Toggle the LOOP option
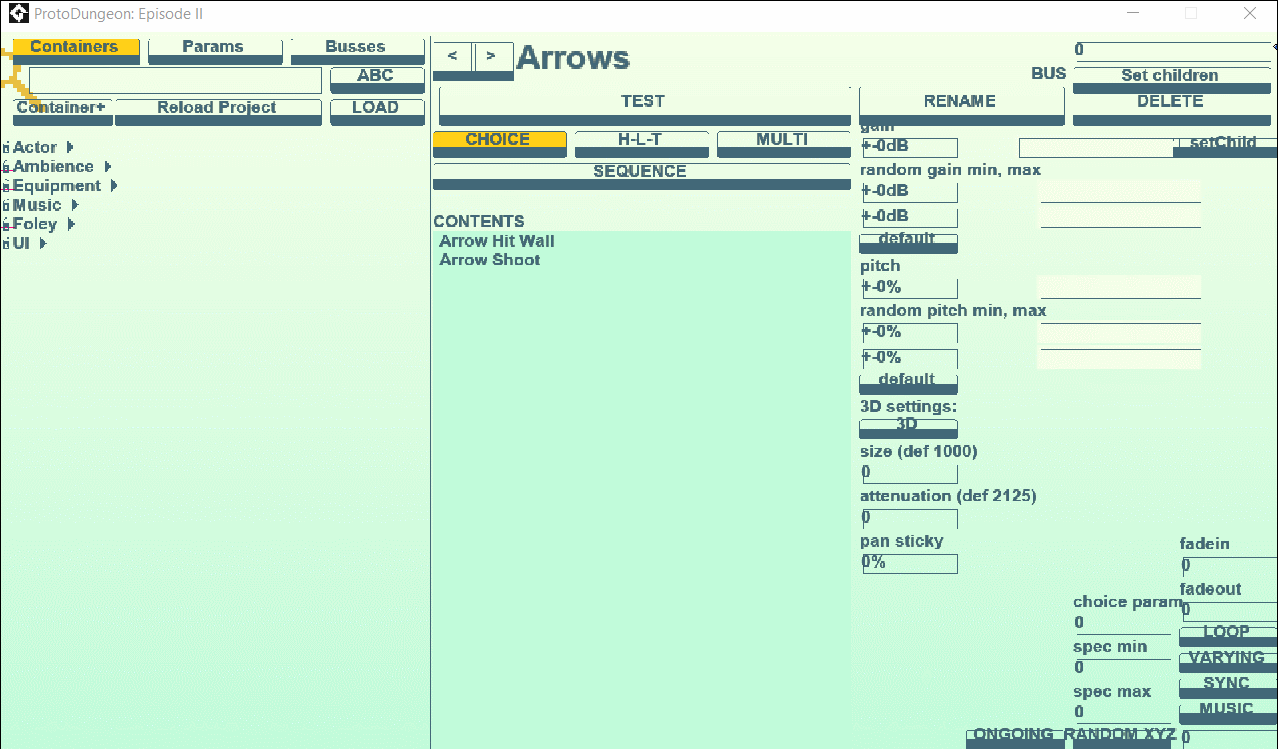 tap(1228, 636)
